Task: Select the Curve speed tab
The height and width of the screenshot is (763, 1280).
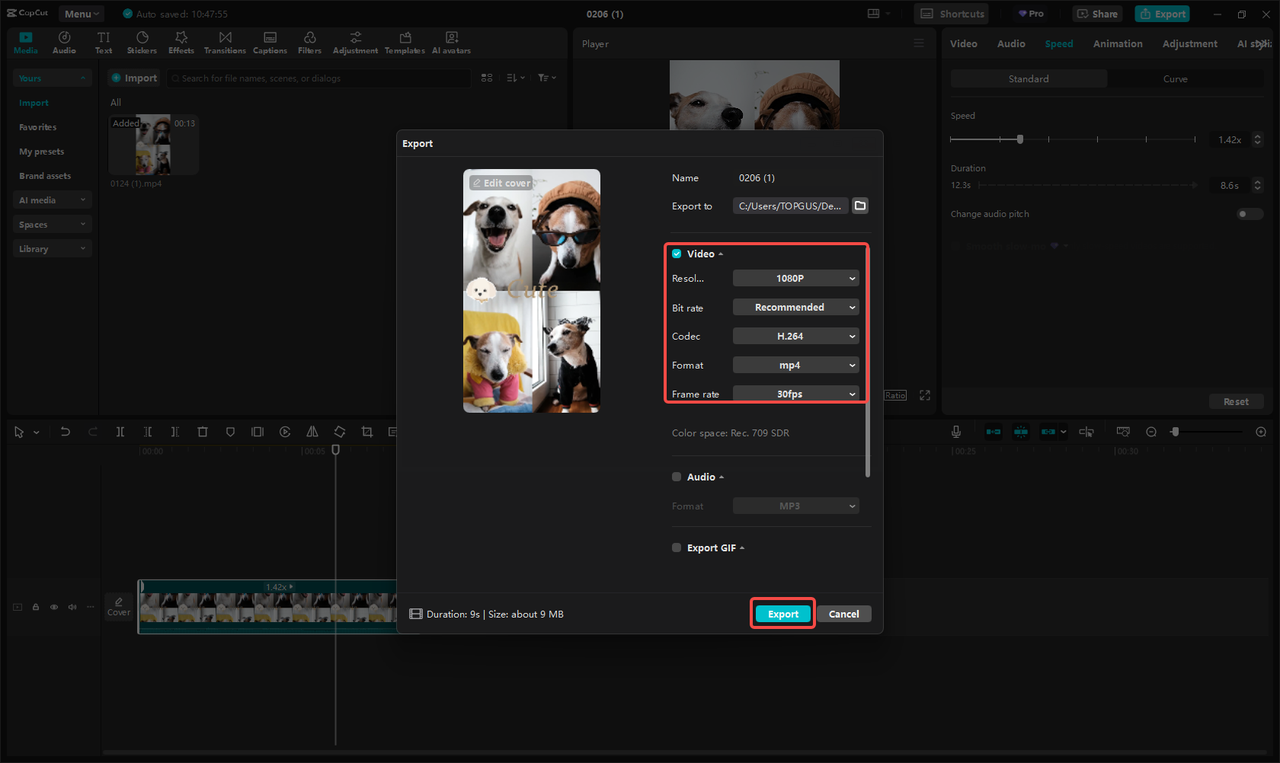Action: 1175,78
